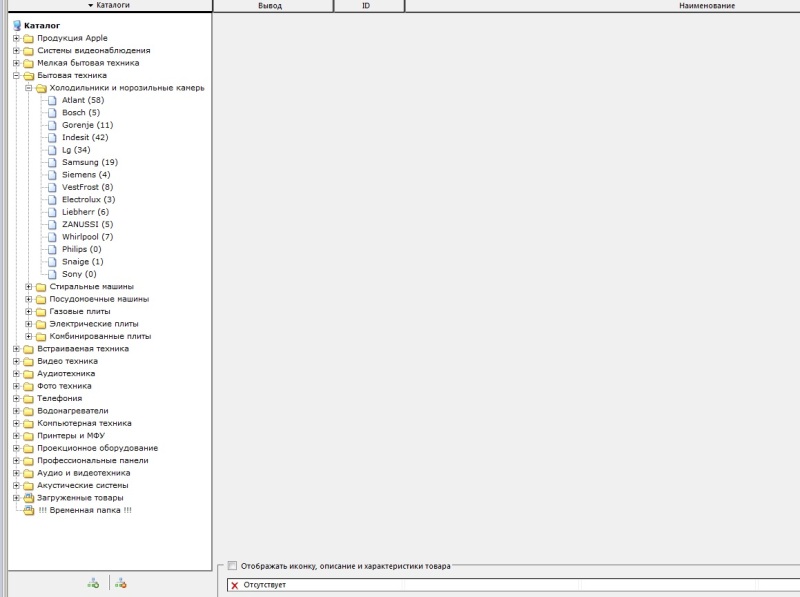Select the Аудиотехника folder label
Screen dimensions: 800x597
66,374
